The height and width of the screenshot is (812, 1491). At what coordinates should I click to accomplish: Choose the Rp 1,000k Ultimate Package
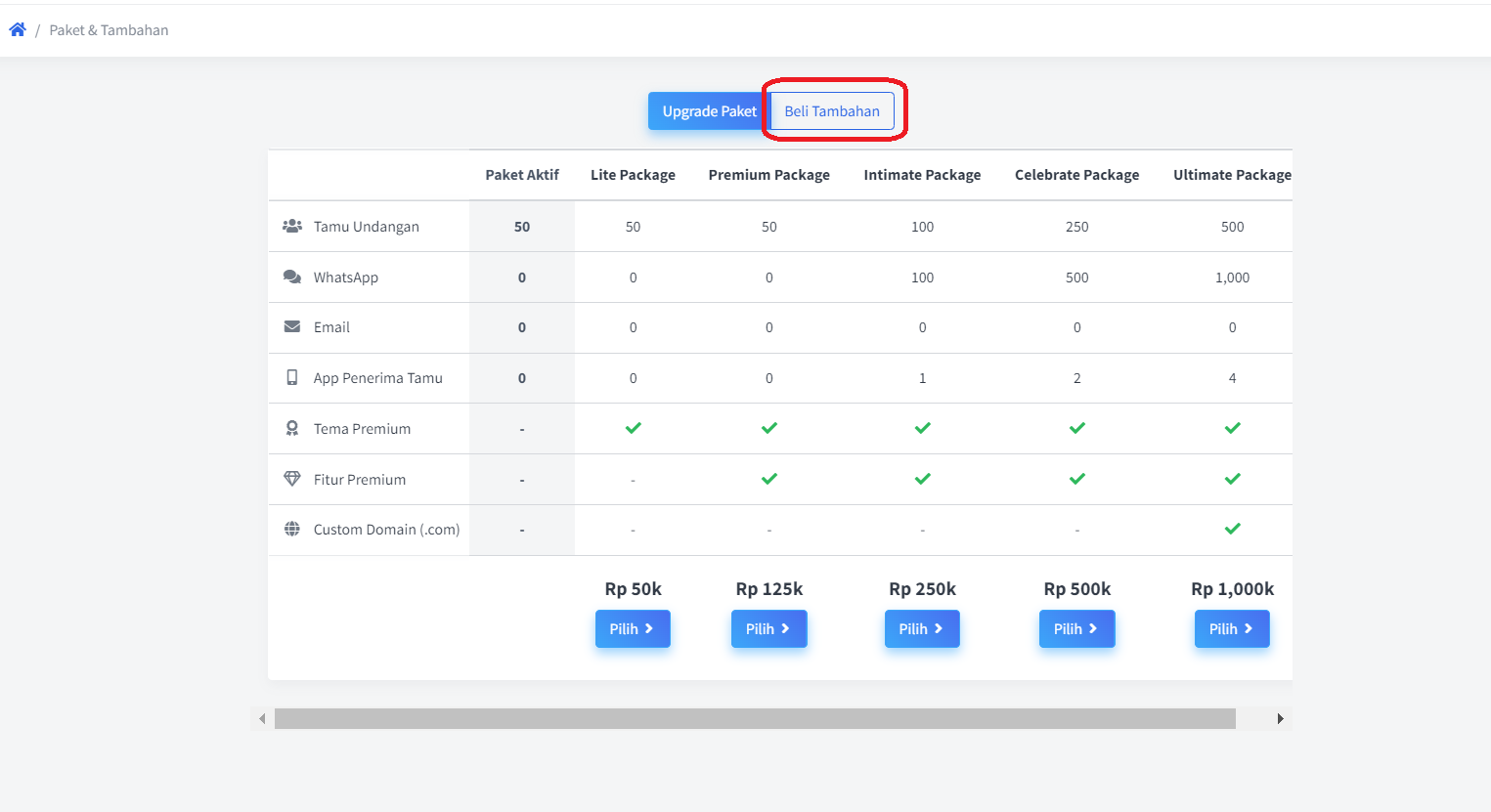coord(1232,628)
